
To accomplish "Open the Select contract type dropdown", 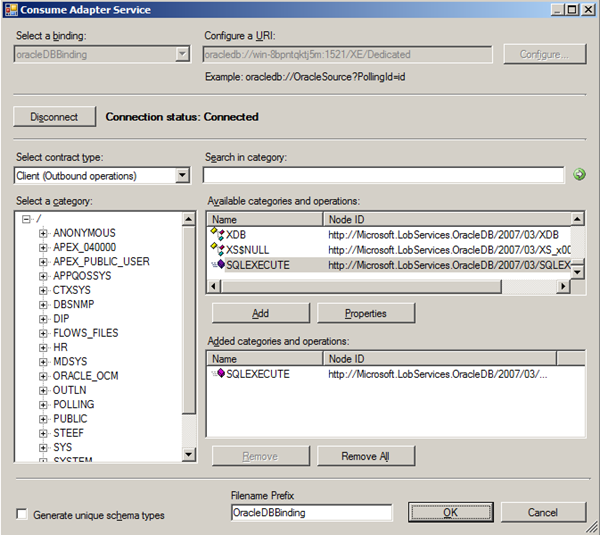I will pos(182,176).
